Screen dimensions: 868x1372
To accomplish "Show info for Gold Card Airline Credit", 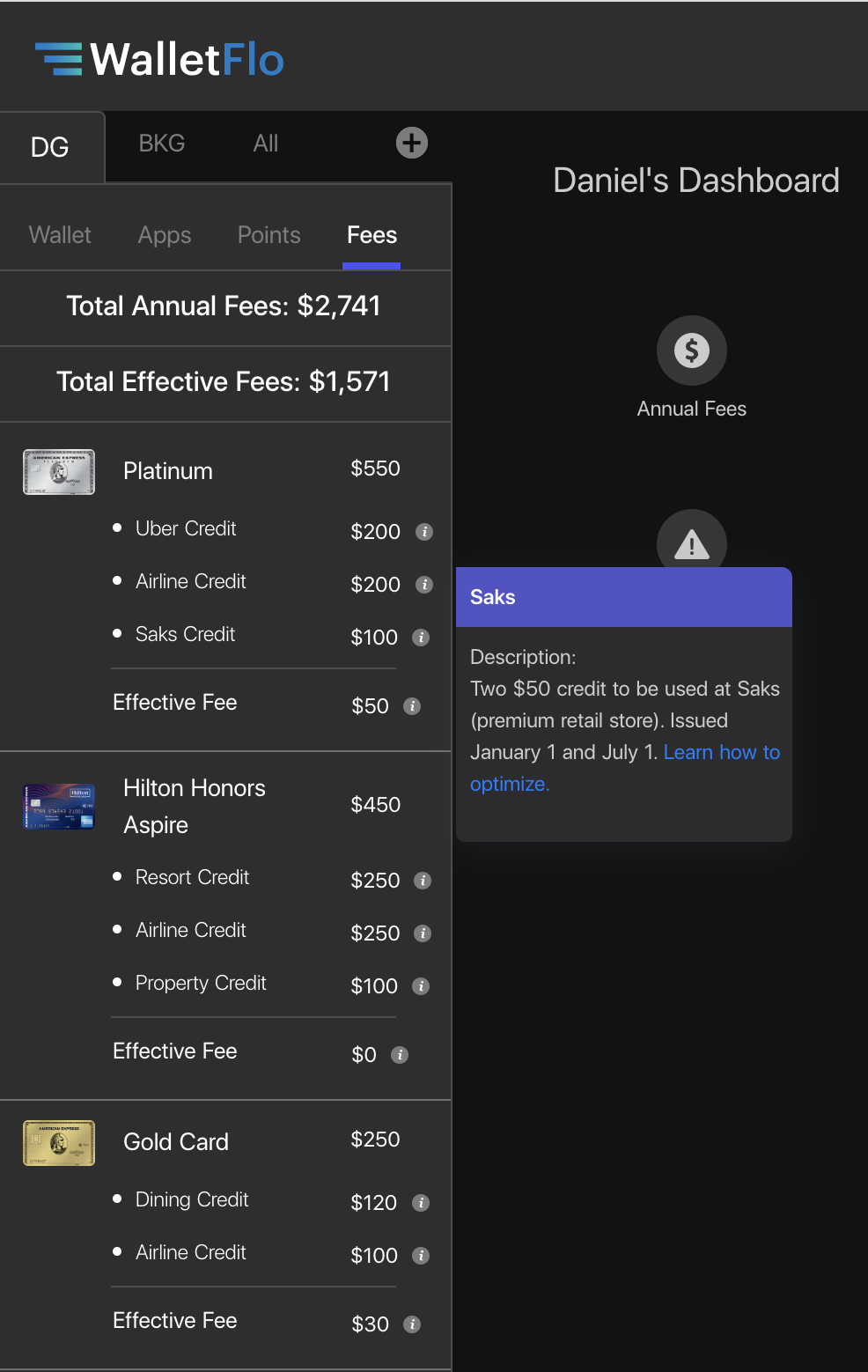I will coord(421,1256).
